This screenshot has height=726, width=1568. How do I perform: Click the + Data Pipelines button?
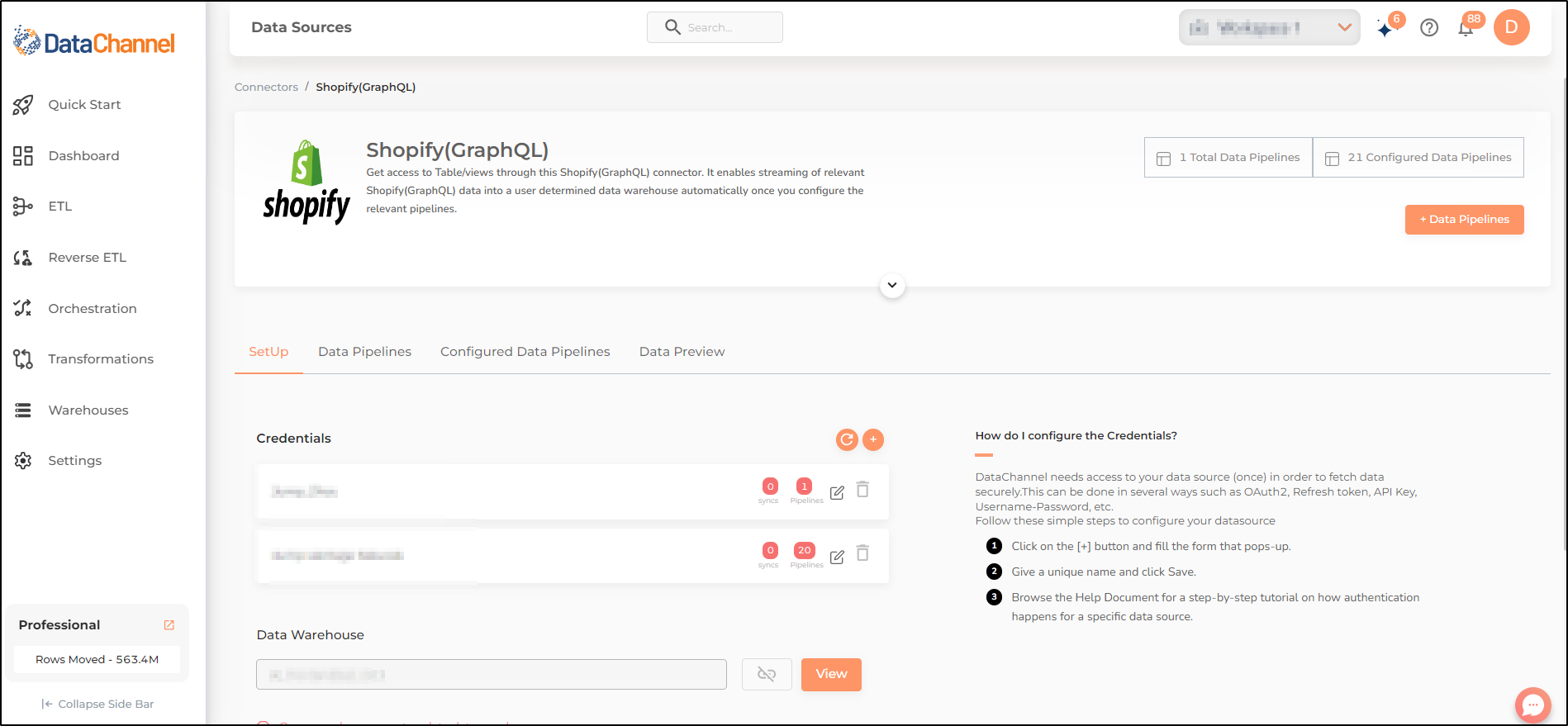(x=1464, y=220)
